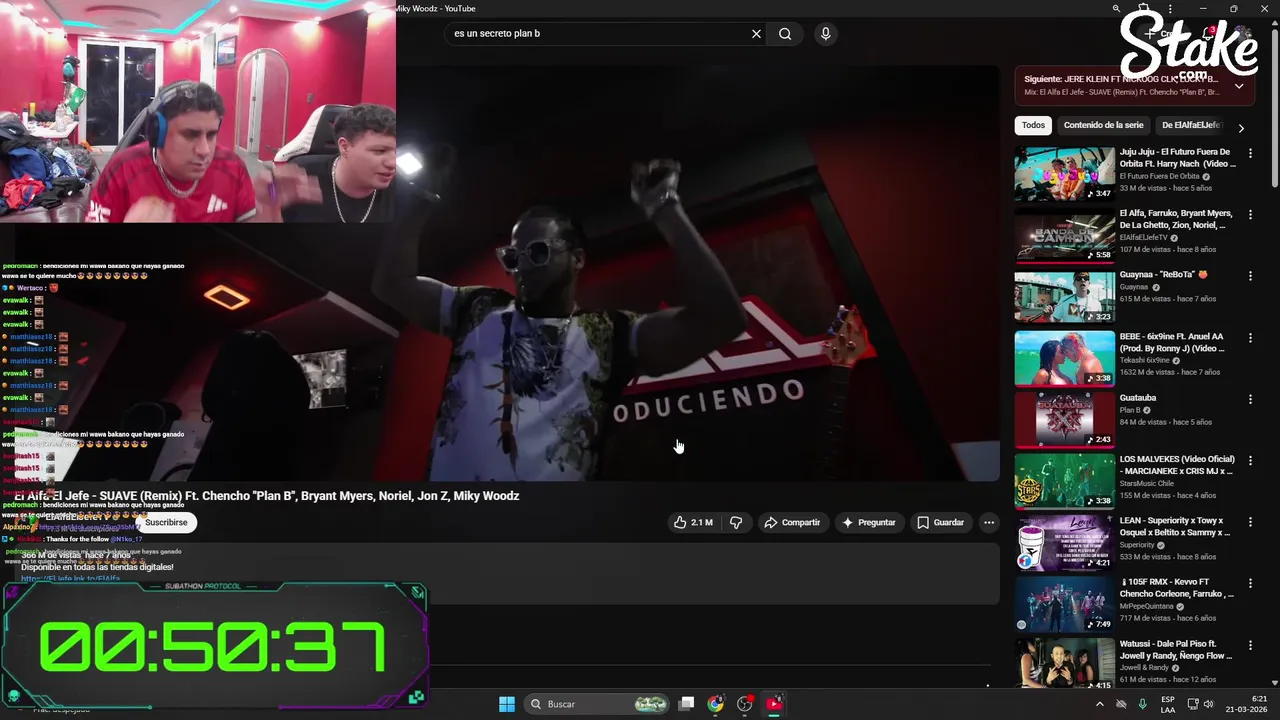
Task: Subscribe using the Suscribirse button
Action: tap(166, 522)
